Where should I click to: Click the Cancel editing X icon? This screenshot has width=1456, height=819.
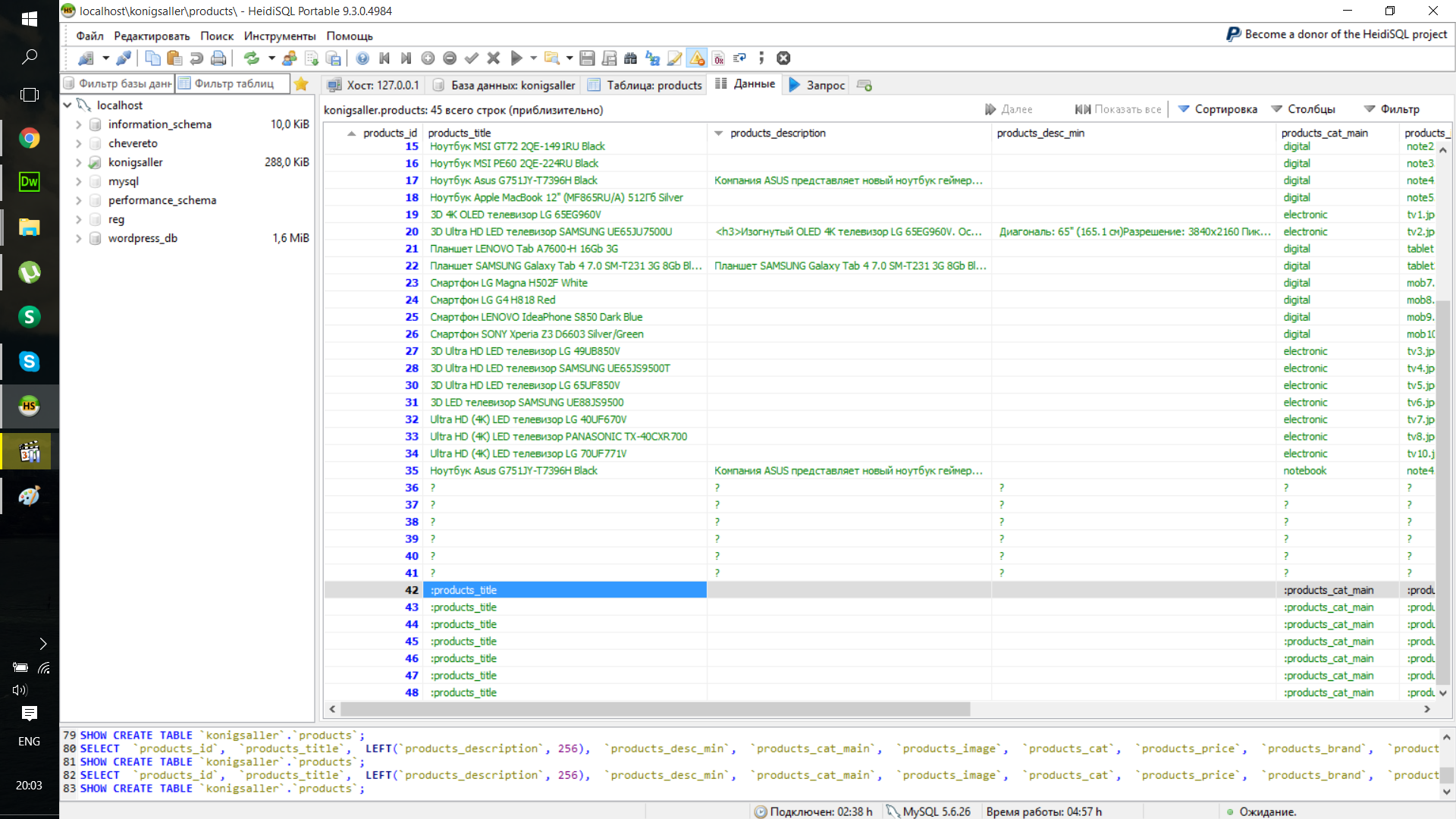[494, 58]
